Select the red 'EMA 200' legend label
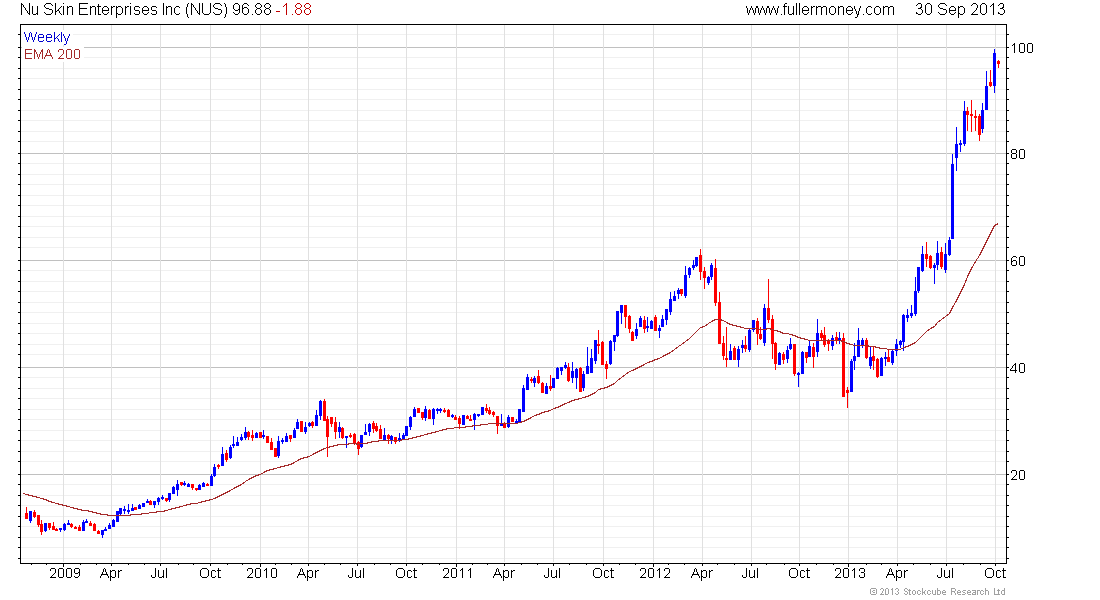This screenshot has width=1100, height=600. coord(53,54)
